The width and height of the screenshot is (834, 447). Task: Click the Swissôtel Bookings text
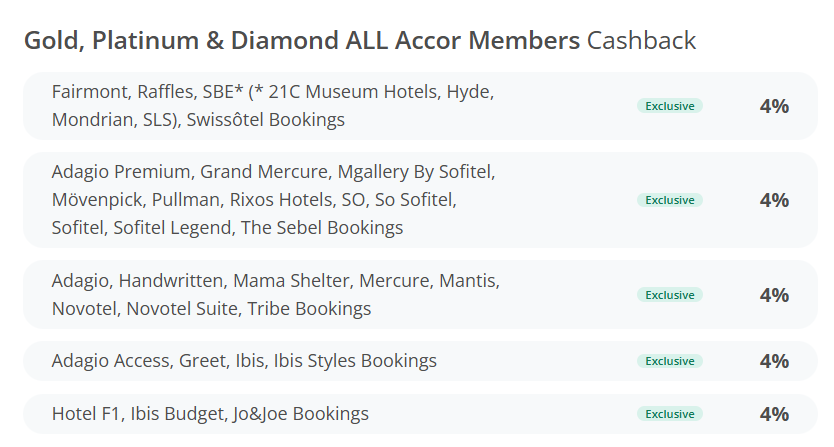[265, 120]
